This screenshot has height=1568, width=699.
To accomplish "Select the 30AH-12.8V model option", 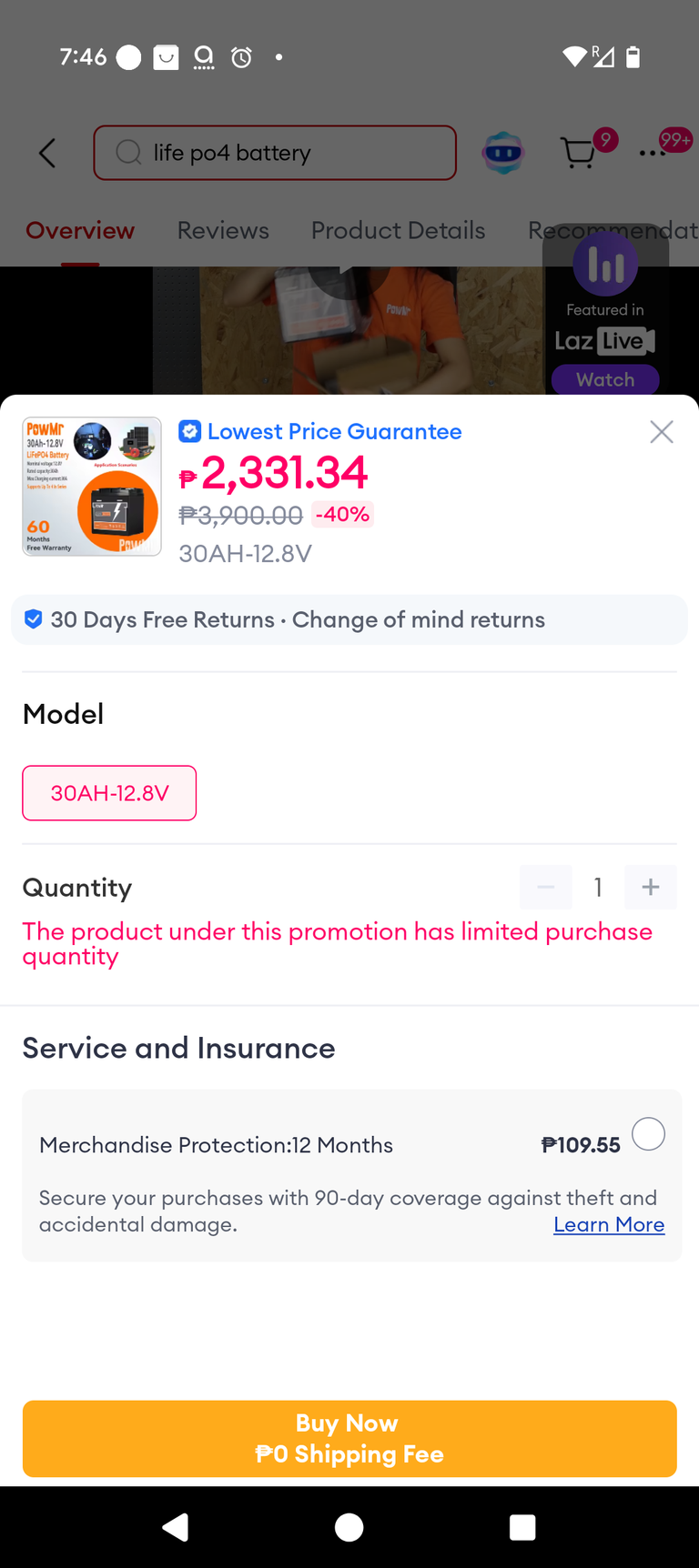I will (109, 793).
